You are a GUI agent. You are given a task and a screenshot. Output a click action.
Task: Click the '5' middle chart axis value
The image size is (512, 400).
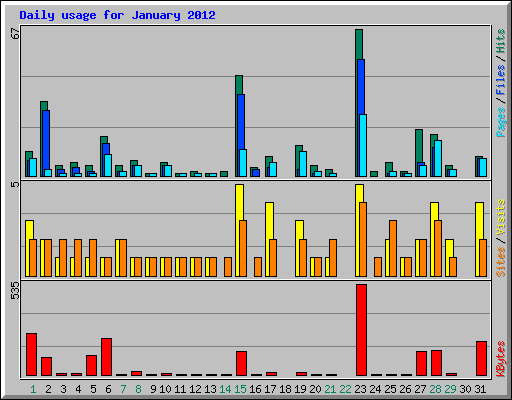pyautogui.click(x=15, y=184)
